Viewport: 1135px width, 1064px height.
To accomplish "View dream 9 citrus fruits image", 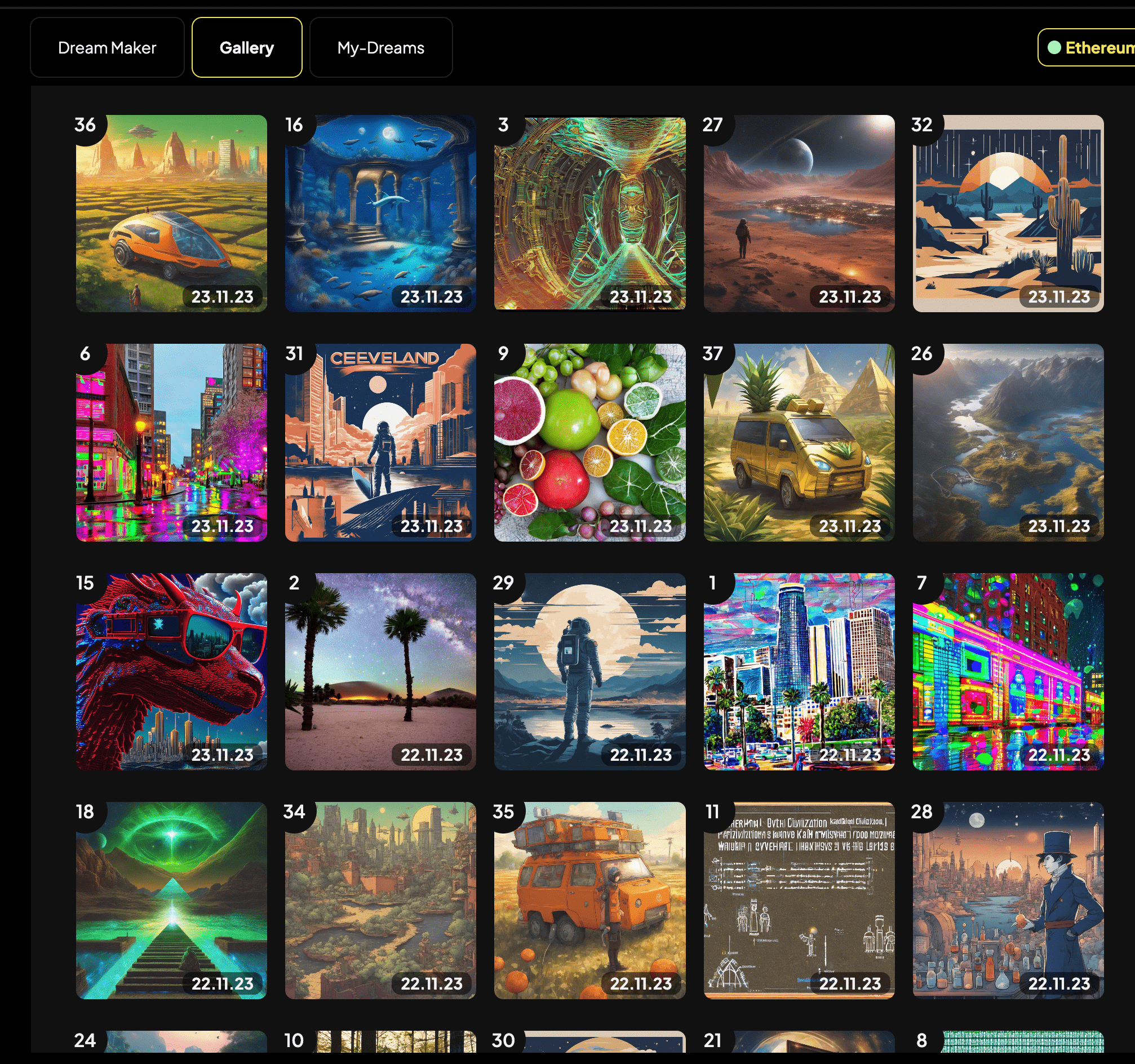I will [589, 442].
